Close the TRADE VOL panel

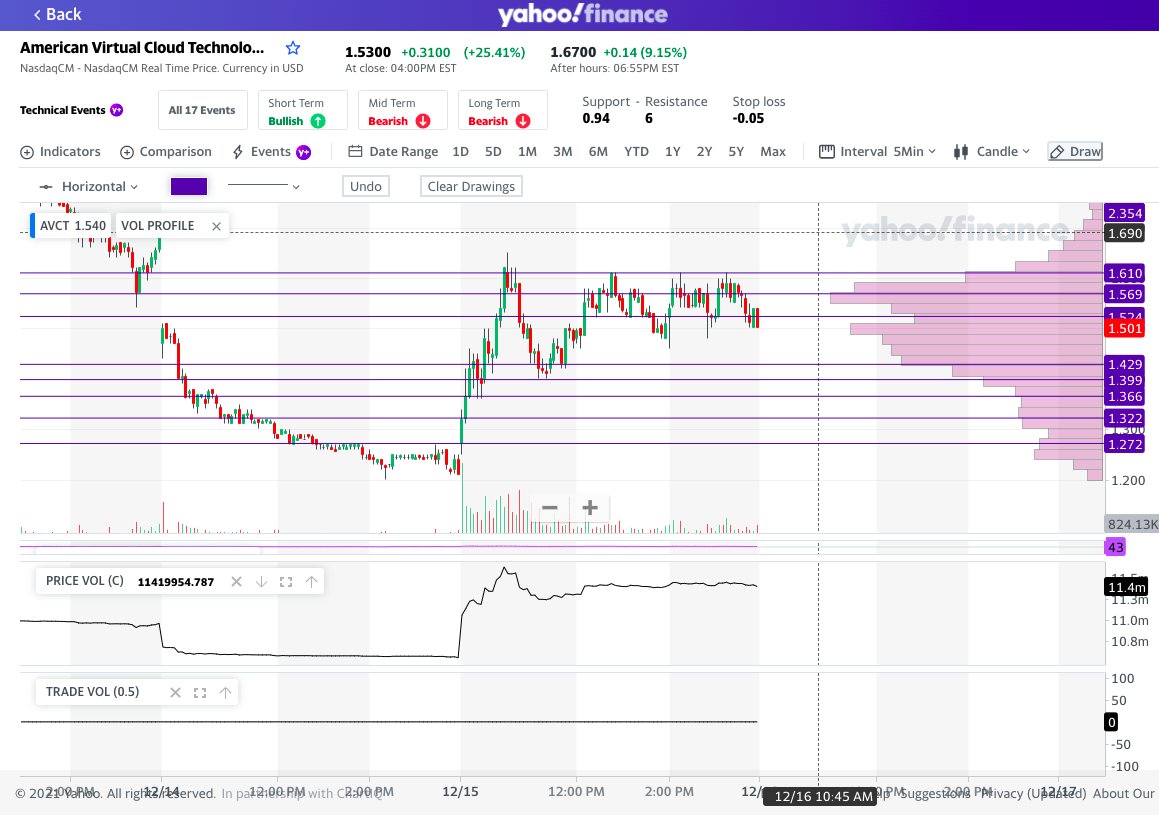[175, 692]
